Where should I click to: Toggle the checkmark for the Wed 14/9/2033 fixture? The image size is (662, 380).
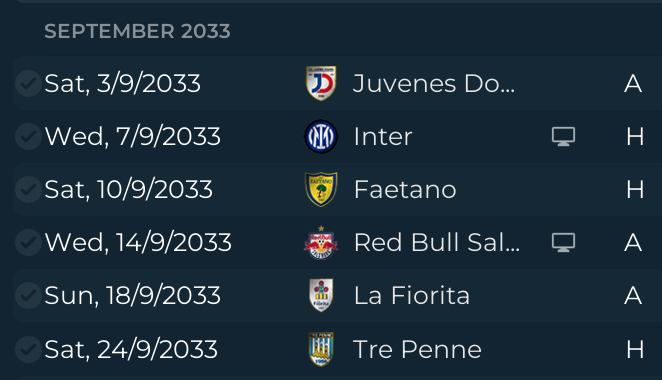[28, 242]
